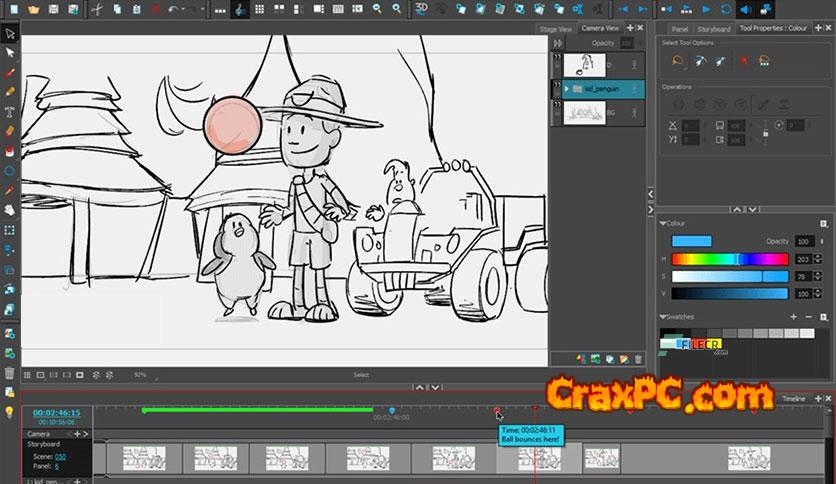Toggle the loop playback button
This screenshot has height=484, width=836.
(726, 9)
